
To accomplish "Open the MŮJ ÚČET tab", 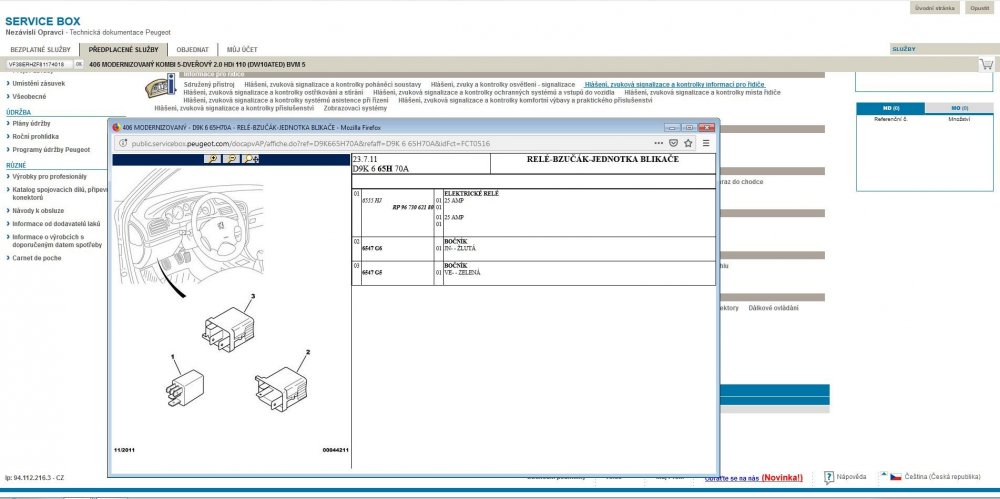I will [242, 49].
